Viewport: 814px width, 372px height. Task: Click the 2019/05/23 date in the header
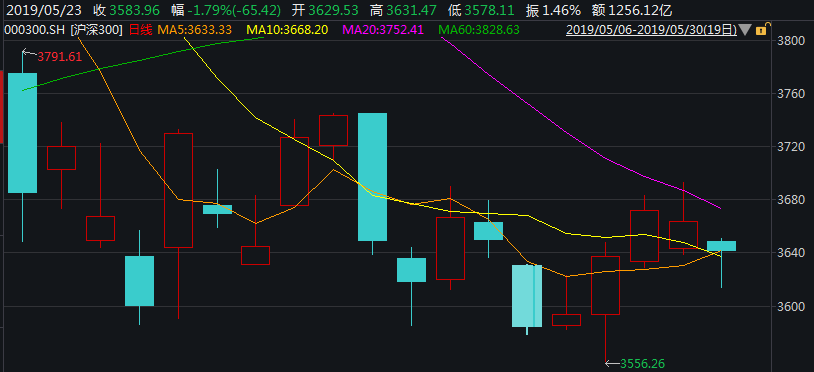click(x=43, y=9)
